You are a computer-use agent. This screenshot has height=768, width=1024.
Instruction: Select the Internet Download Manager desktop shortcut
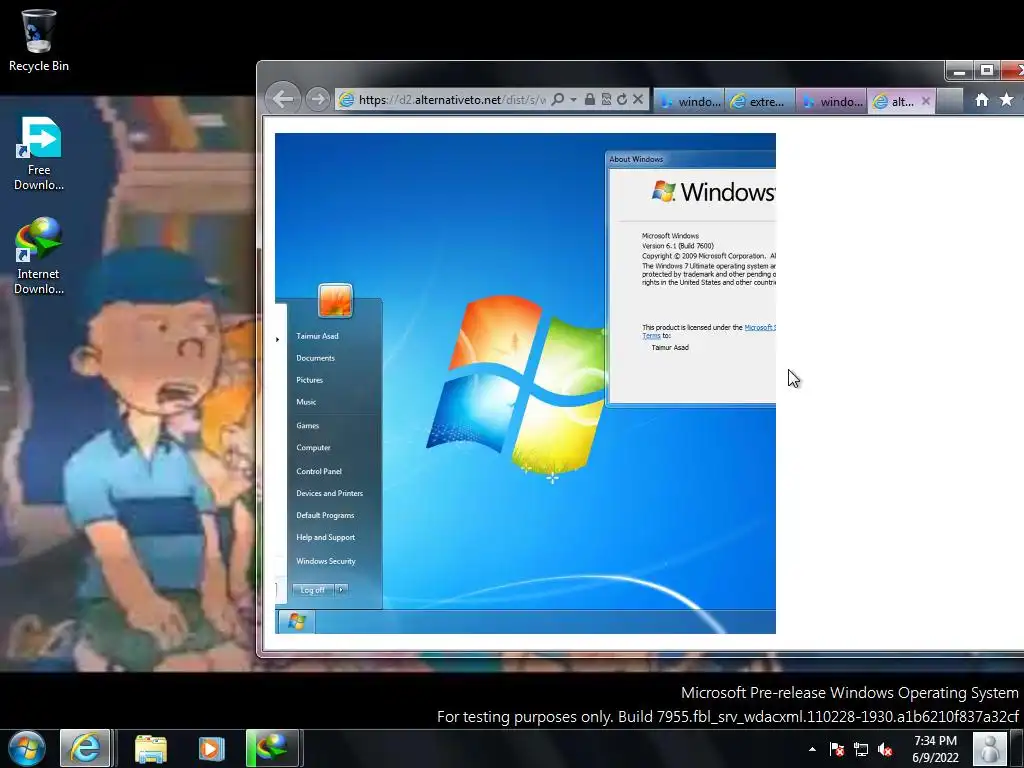pos(39,256)
